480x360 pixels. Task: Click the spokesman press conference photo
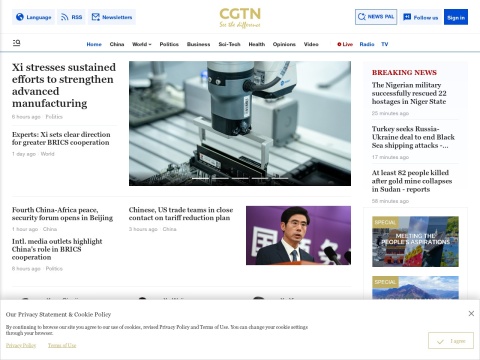[298, 235]
